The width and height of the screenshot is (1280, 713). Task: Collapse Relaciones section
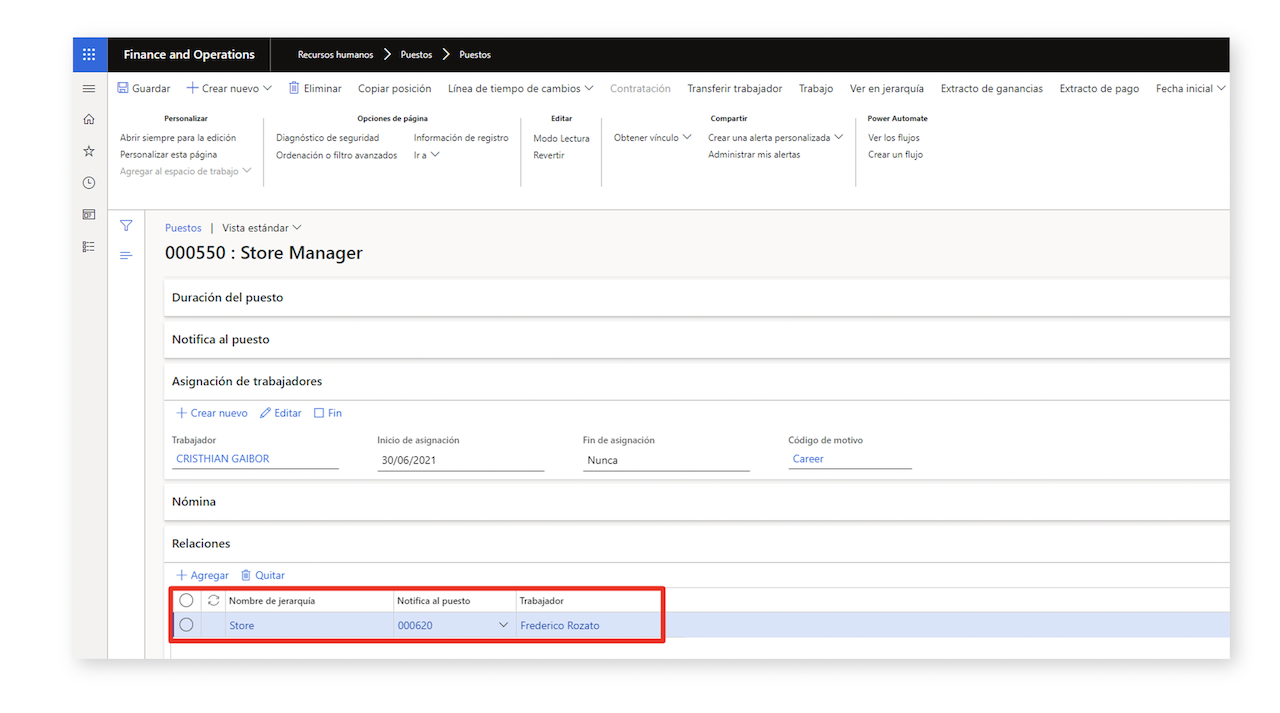tap(696, 544)
